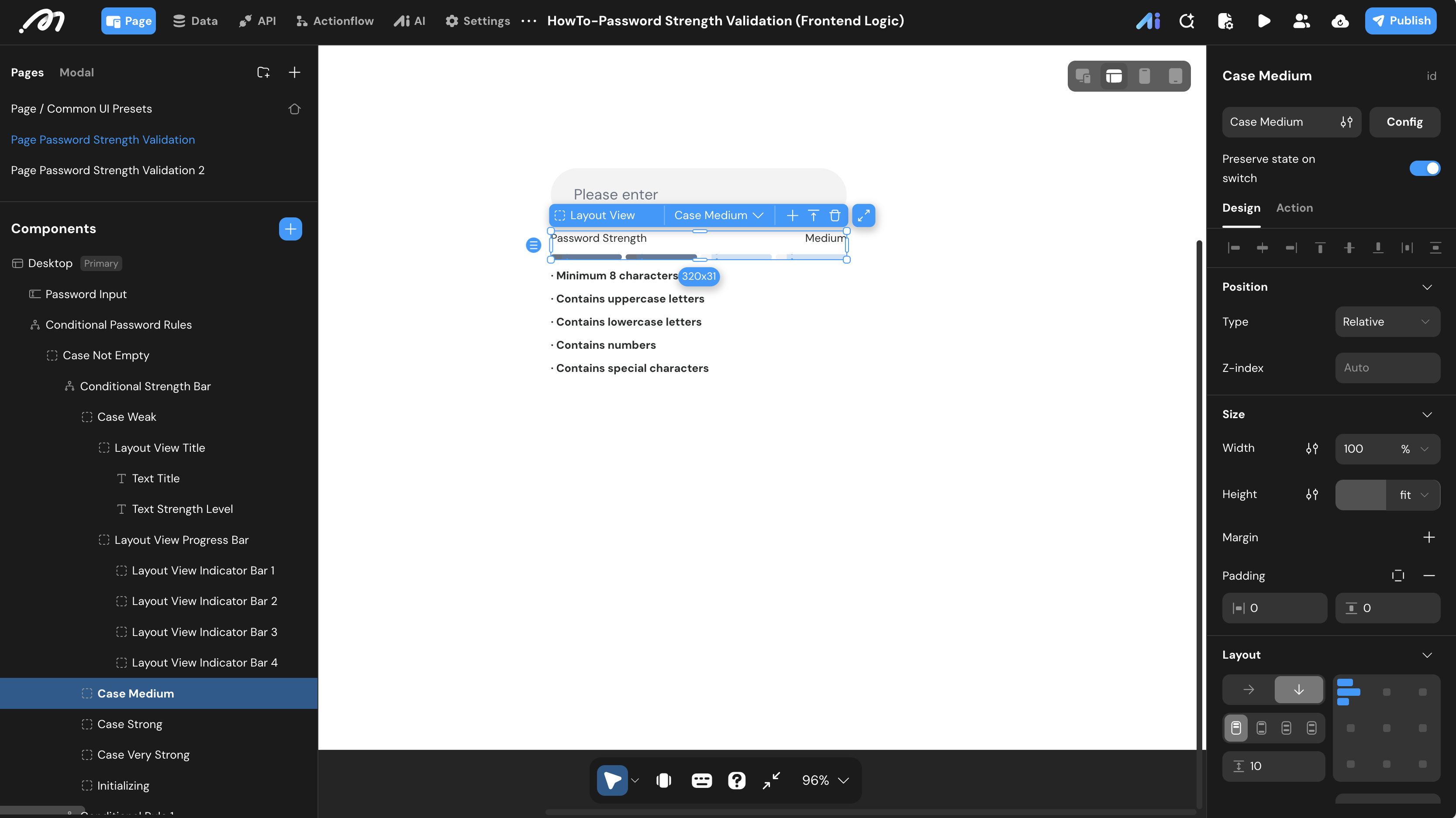Click the align top icon
Screen dimensions: 1456x818
(x=1320, y=247)
